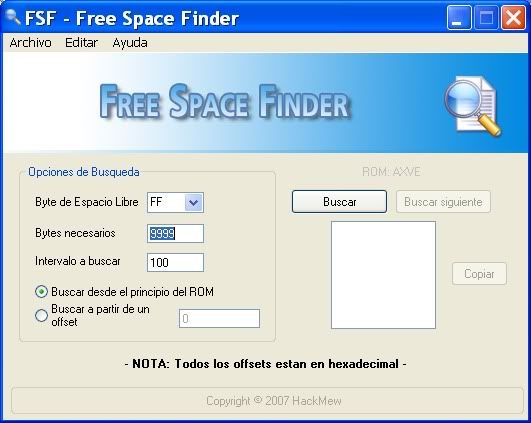The height and width of the screenshot is (423, 531).
Task: Maximize the FSF window
Action: (486, 17)
